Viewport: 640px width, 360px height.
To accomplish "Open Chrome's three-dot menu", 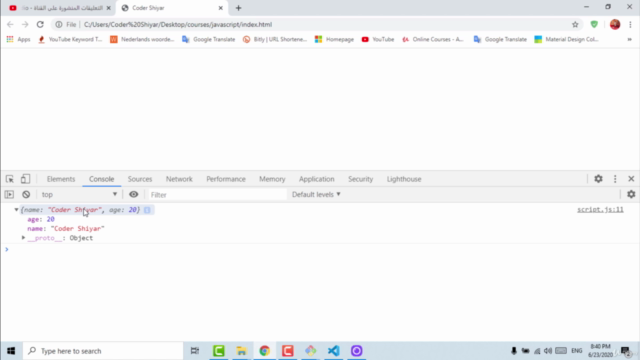I will (x=630, y=24).
